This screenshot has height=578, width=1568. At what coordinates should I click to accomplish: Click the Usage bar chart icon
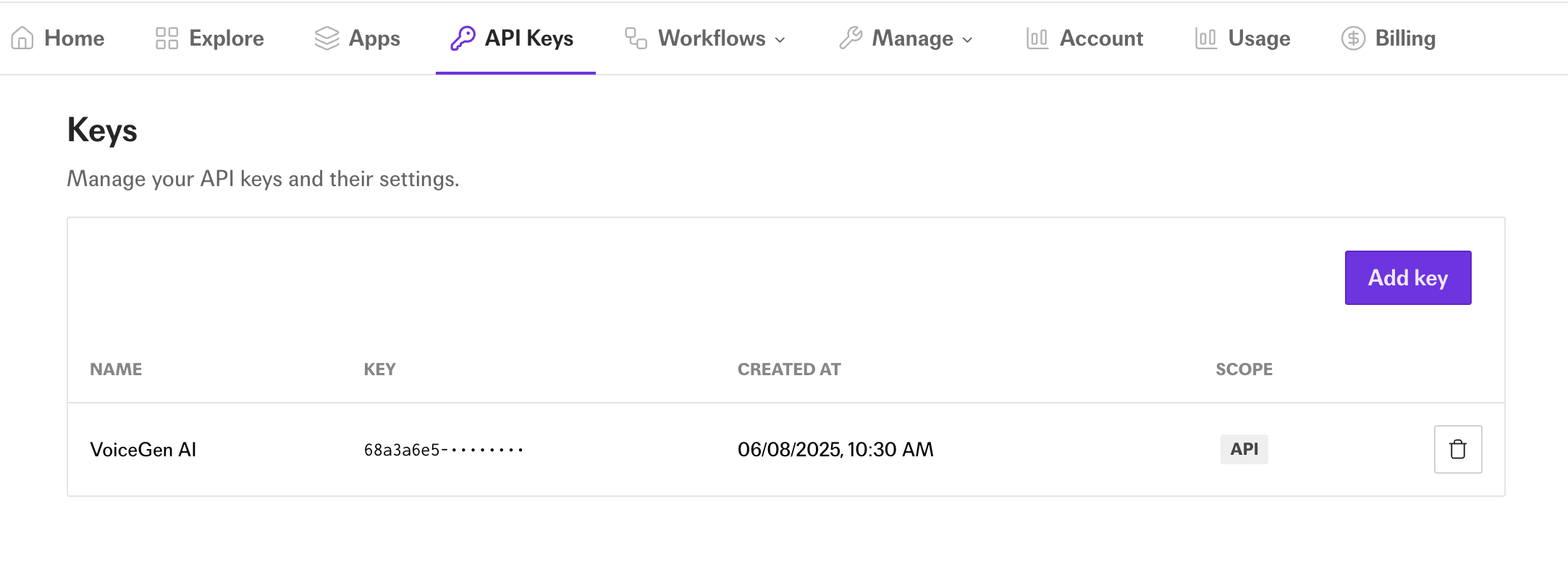[x=1205, y=38]
